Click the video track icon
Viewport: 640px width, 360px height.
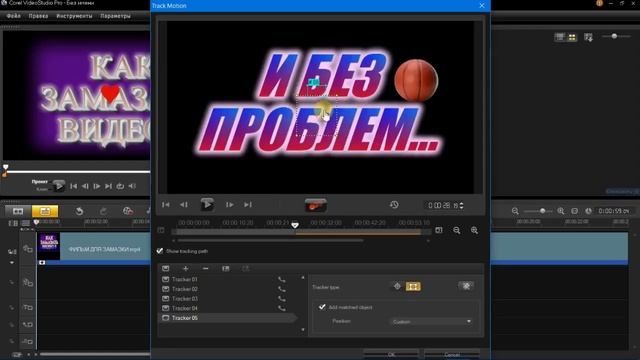[x=27, y=248]
